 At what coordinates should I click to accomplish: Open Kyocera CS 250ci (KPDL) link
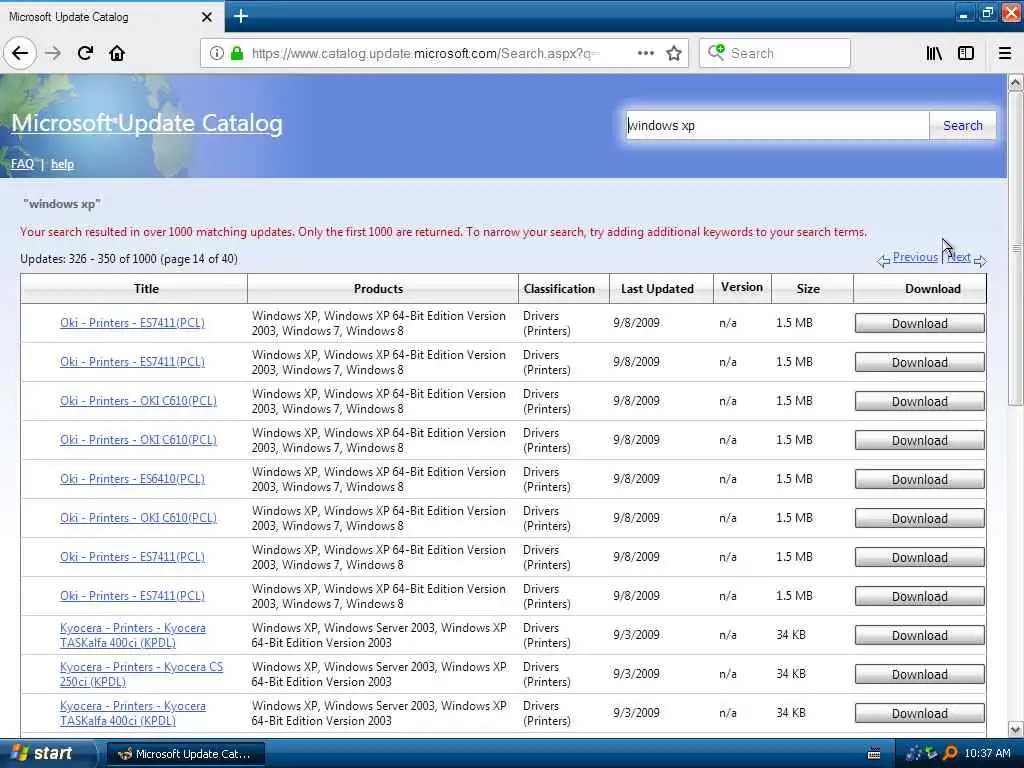point(141,674)
